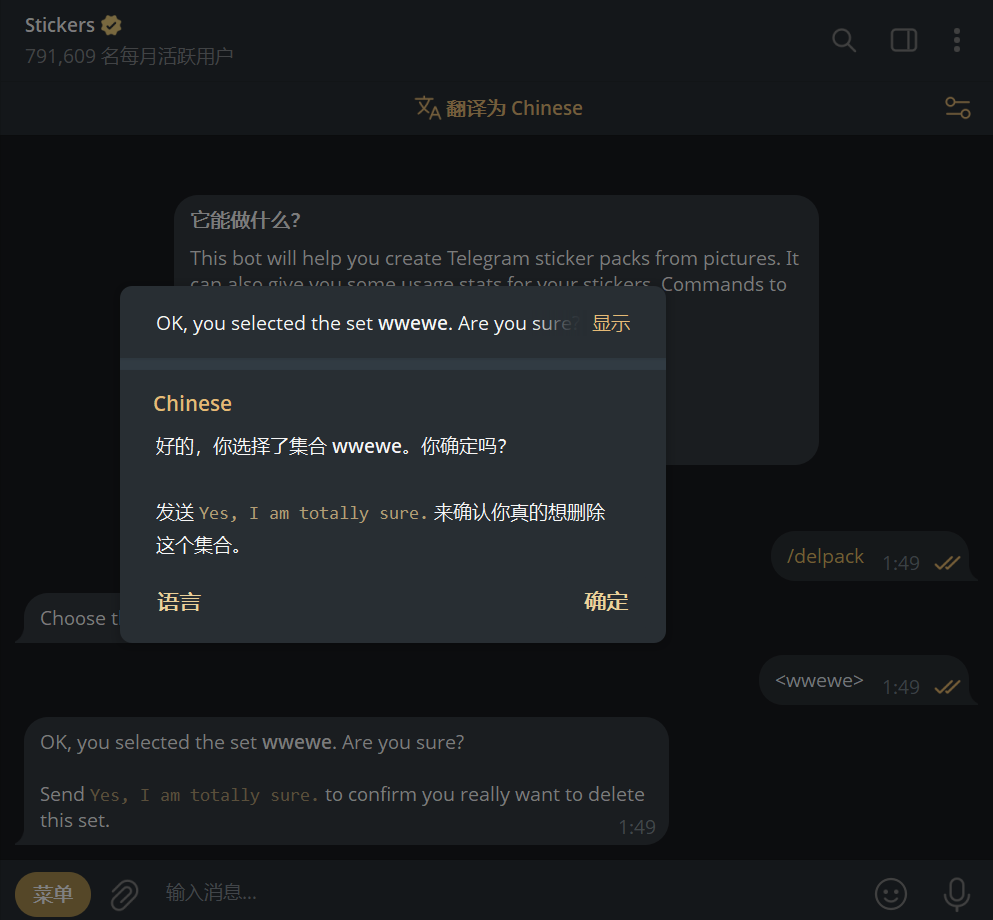993x920 pixels.
Task: Click the Chinese language heading in dialog
Action: pyautogui.click(x=193, y=403)
